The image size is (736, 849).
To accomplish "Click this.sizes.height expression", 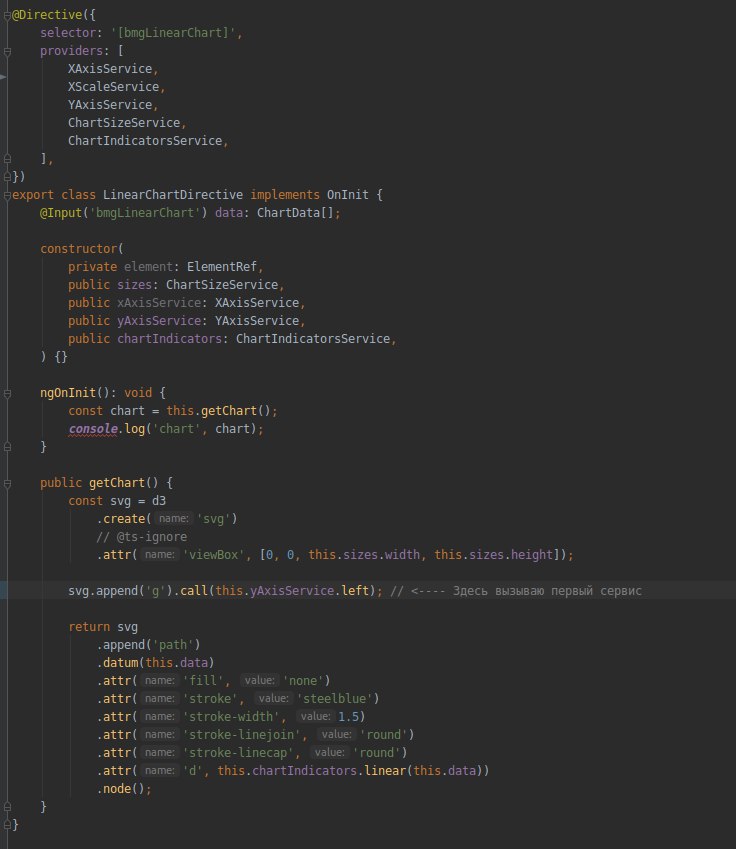I will (493, 555).
